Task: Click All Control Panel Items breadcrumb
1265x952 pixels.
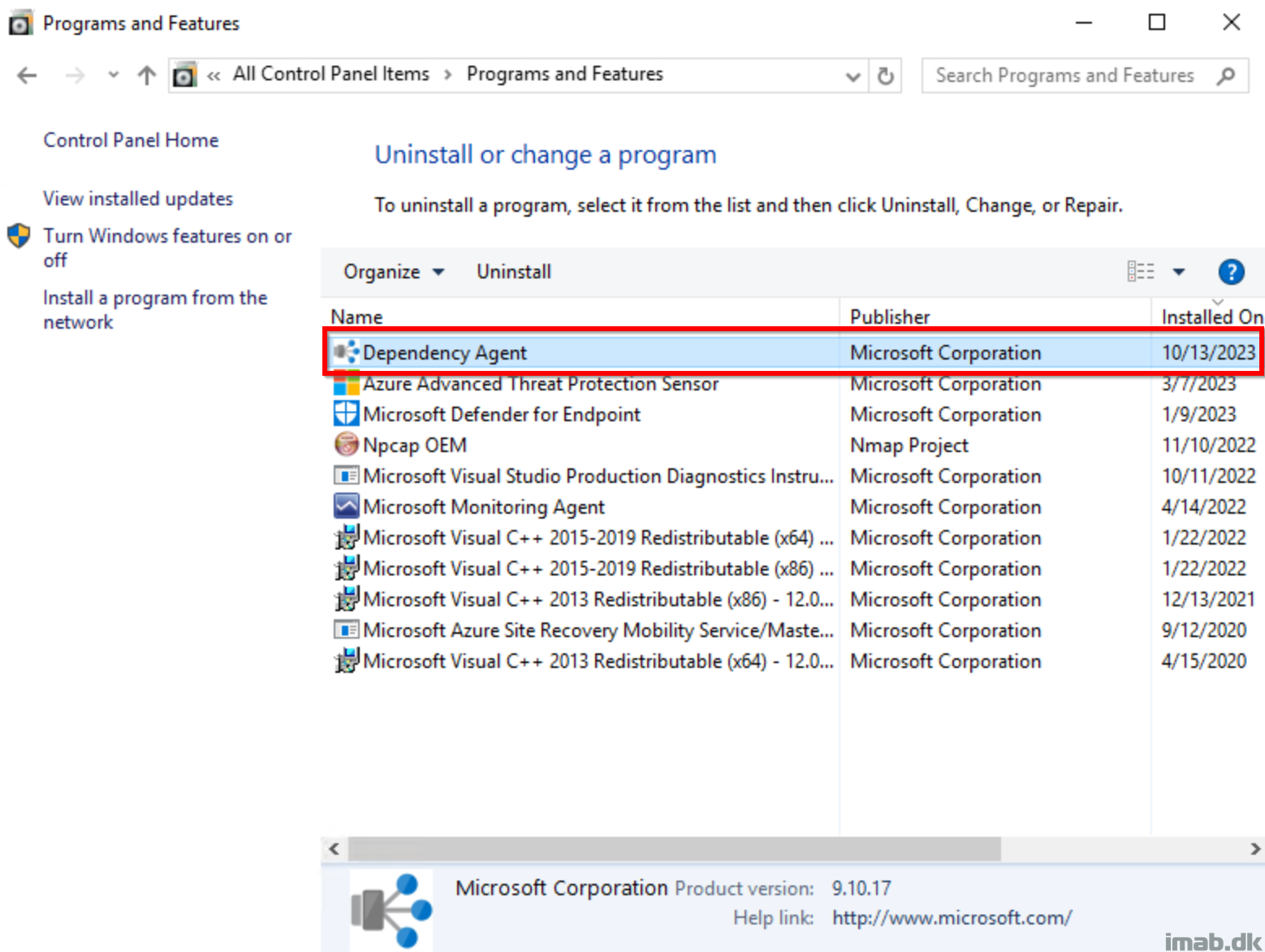Action: tap(331, 74)
